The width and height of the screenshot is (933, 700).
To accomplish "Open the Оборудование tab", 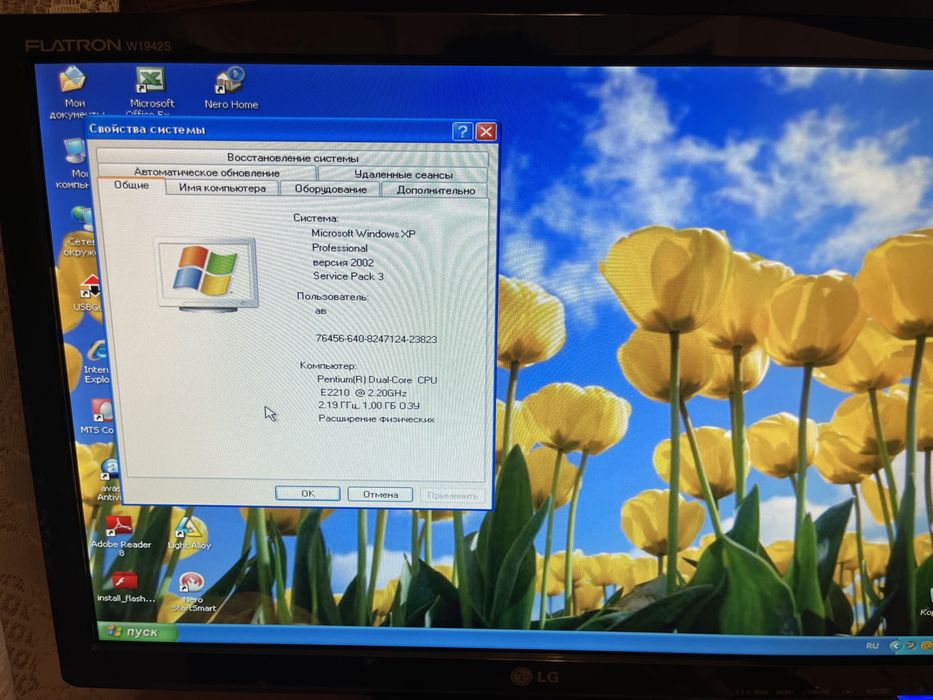I will [330, 189].
